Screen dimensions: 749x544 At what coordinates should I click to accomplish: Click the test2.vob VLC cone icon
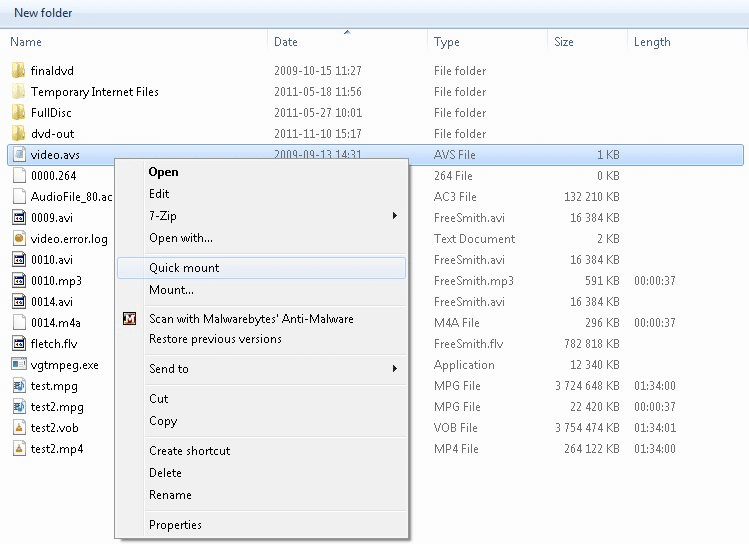pyautogui.click(x=19, y=427)
